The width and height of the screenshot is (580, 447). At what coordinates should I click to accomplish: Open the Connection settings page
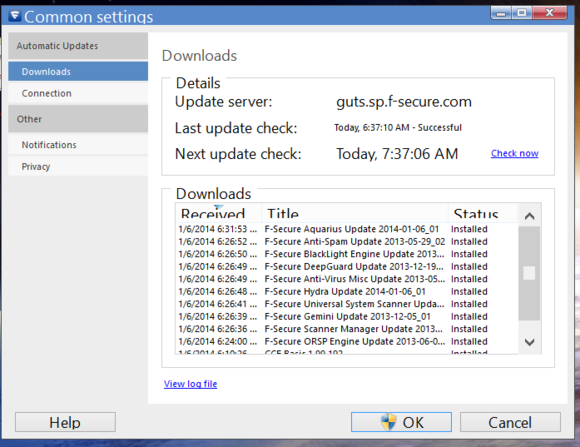pyautogui.click(x=78, y=93)
